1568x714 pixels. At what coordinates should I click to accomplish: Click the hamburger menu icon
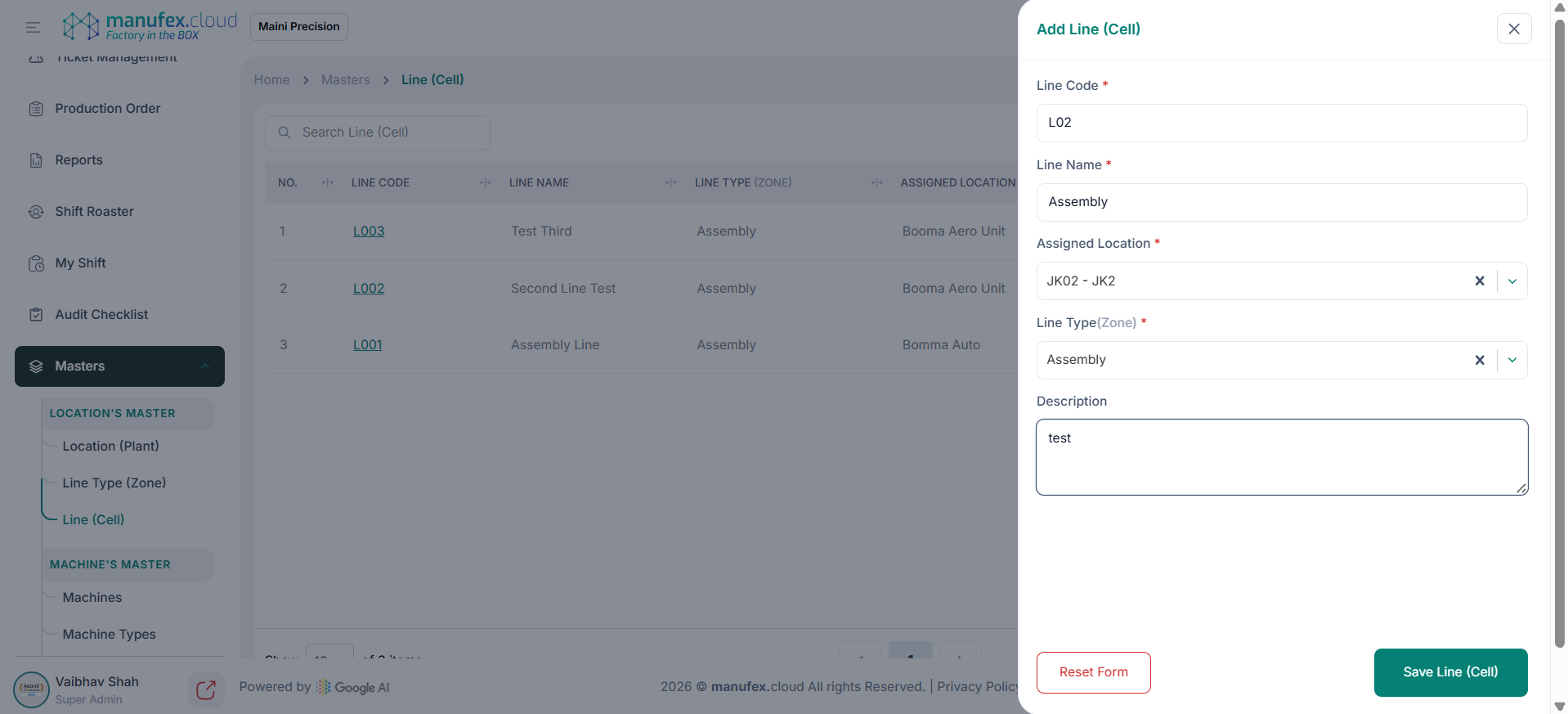pos(33,28)
